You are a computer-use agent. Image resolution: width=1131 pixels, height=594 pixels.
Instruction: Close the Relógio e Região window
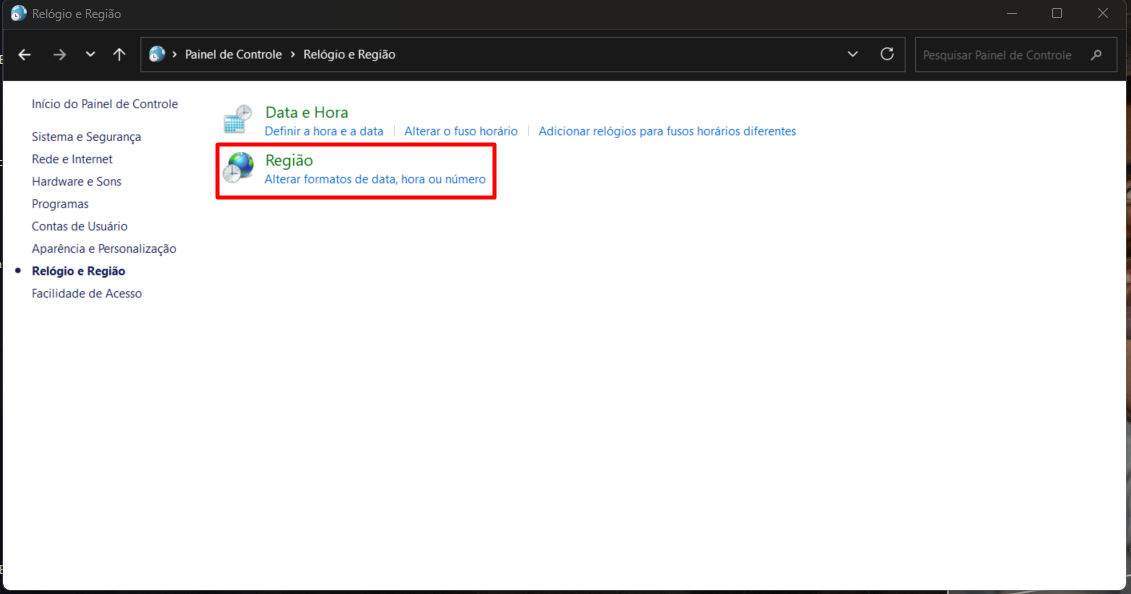click(x=1103, y=13)
